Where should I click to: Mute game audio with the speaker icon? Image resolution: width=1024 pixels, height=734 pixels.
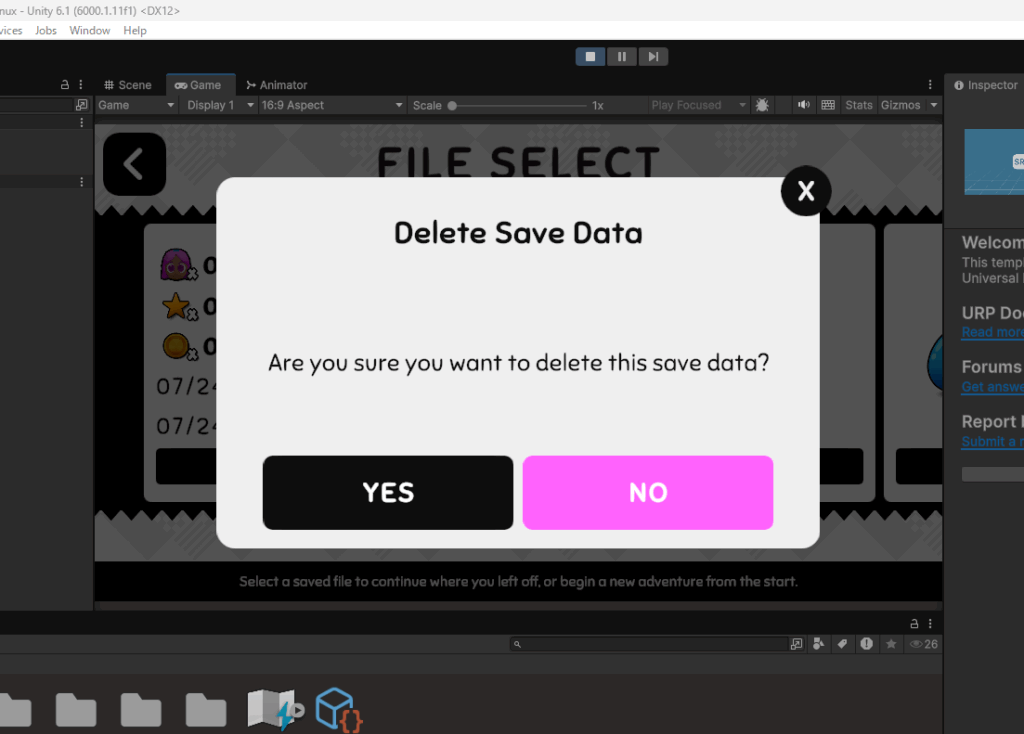[804, 105]
